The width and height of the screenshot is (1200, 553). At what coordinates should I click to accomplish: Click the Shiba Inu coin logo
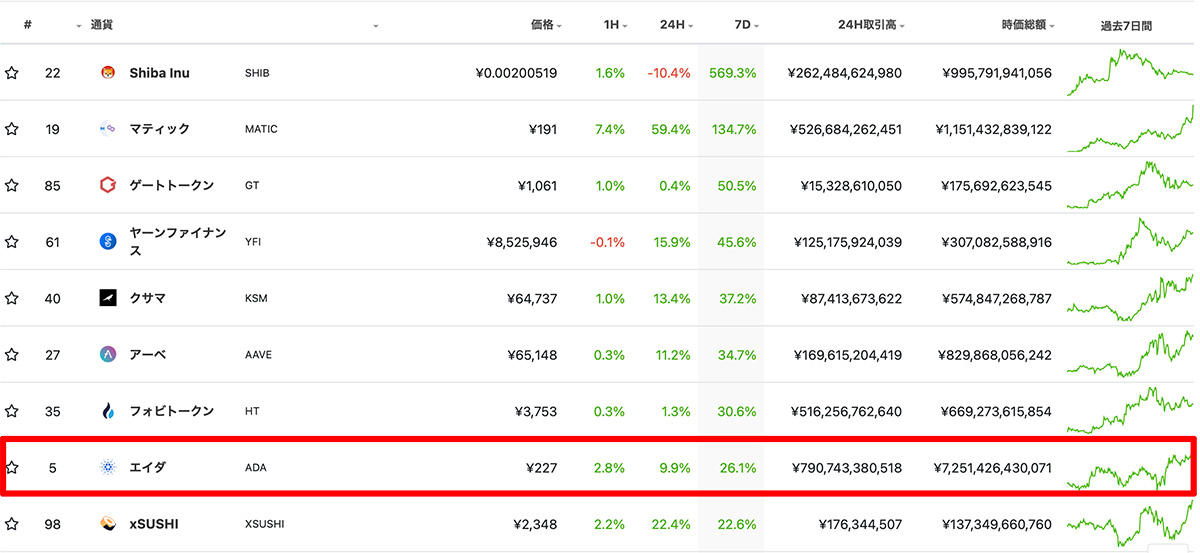[109, 73]
